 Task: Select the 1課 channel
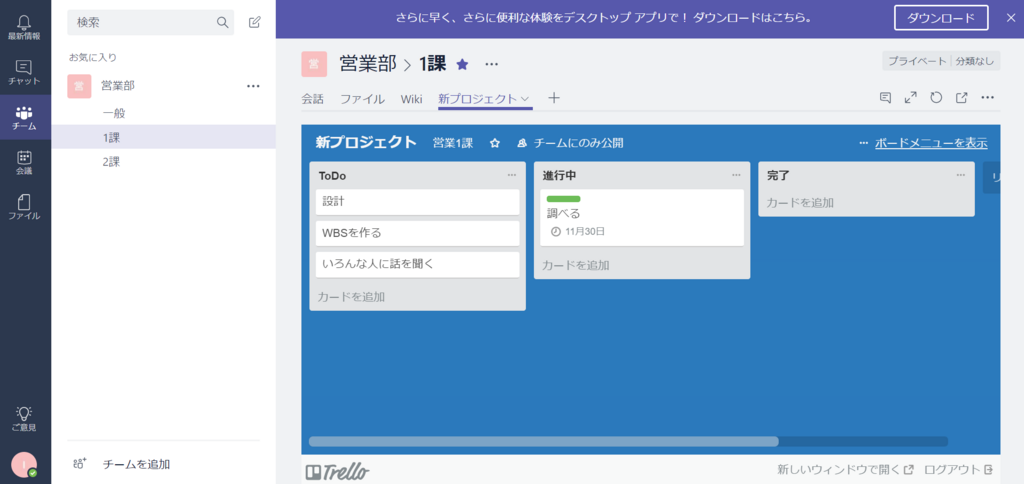(163, 137)
